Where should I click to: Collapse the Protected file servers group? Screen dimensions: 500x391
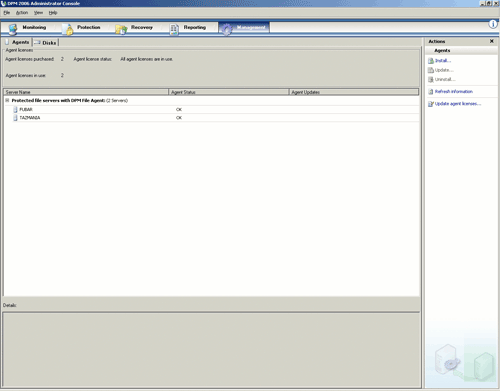[7, 100]
